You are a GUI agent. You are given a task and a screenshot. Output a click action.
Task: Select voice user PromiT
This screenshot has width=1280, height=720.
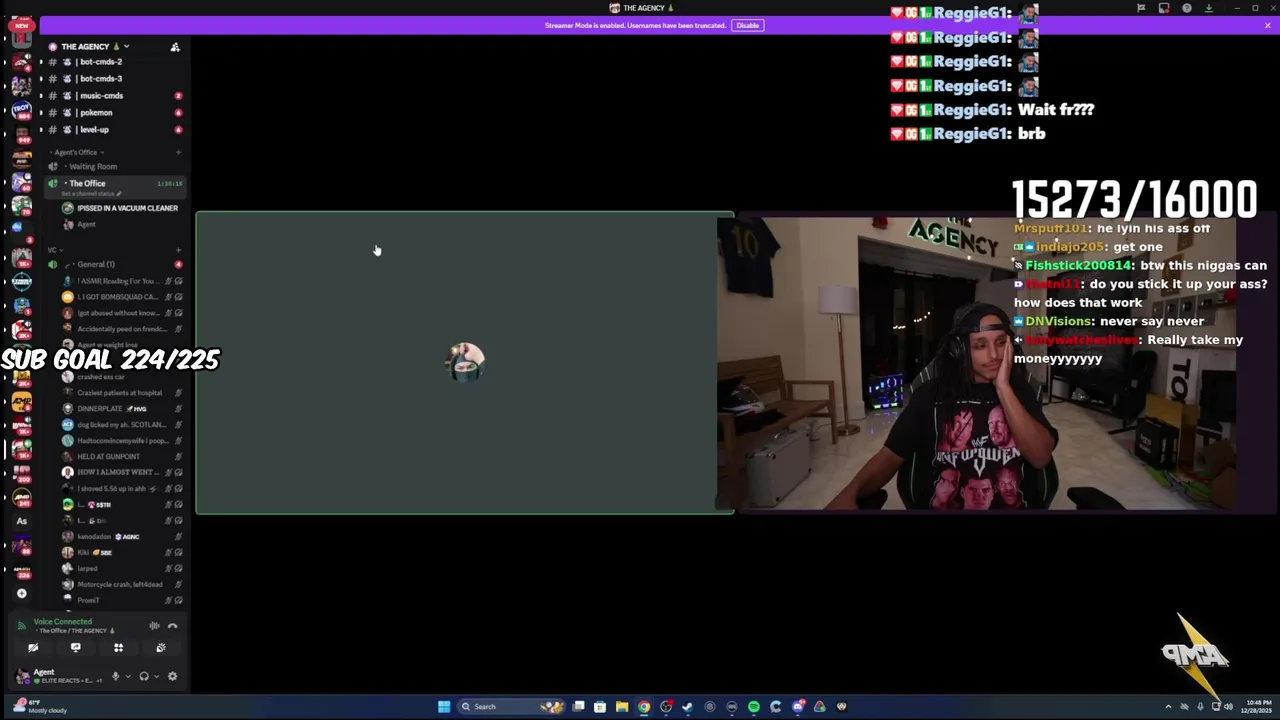coord(88,601)
